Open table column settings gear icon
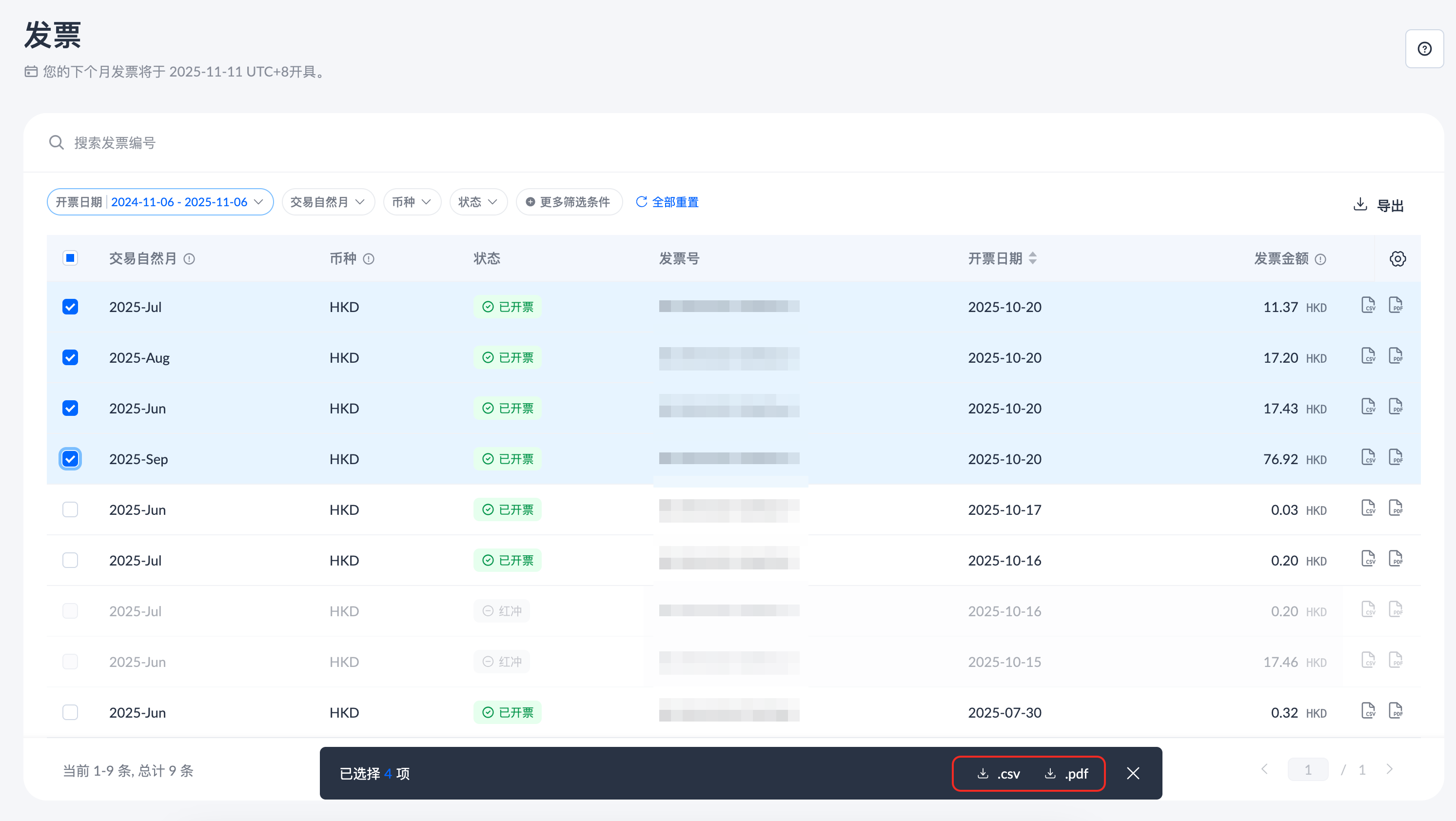Viewport: 1456px width, 821px height. [x=1397, y=259]
